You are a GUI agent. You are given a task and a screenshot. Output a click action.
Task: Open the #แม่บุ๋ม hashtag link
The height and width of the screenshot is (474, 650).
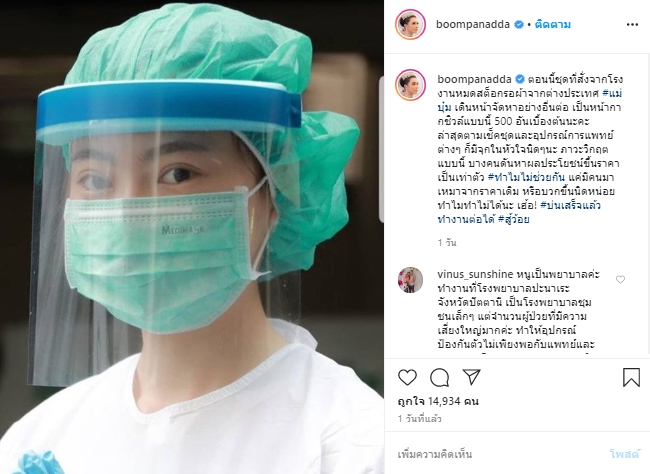click(x=530, y=100)
